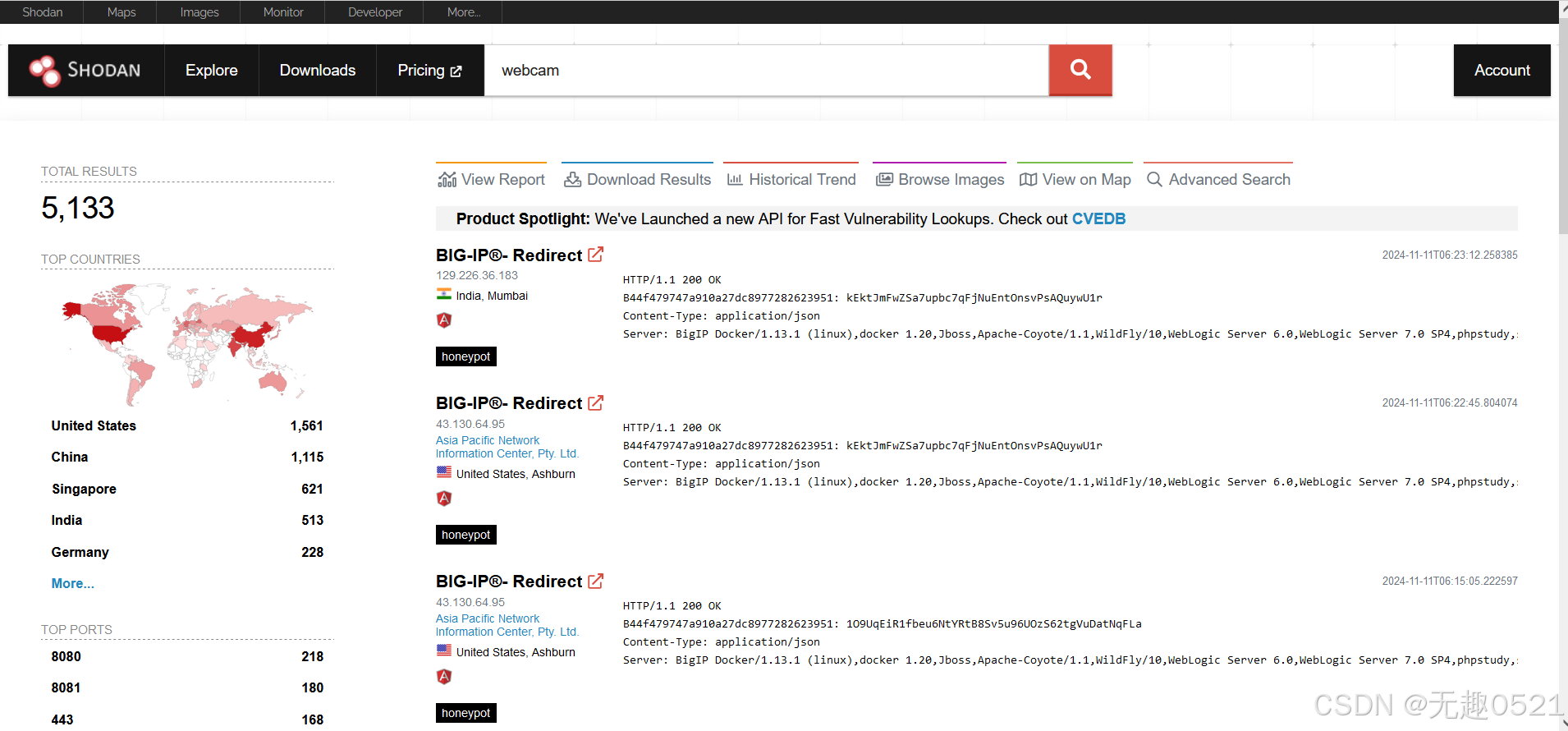Viewport: 1568px width, 731px height.
Task: Click the India flag icon
Action: pos(444,295)
